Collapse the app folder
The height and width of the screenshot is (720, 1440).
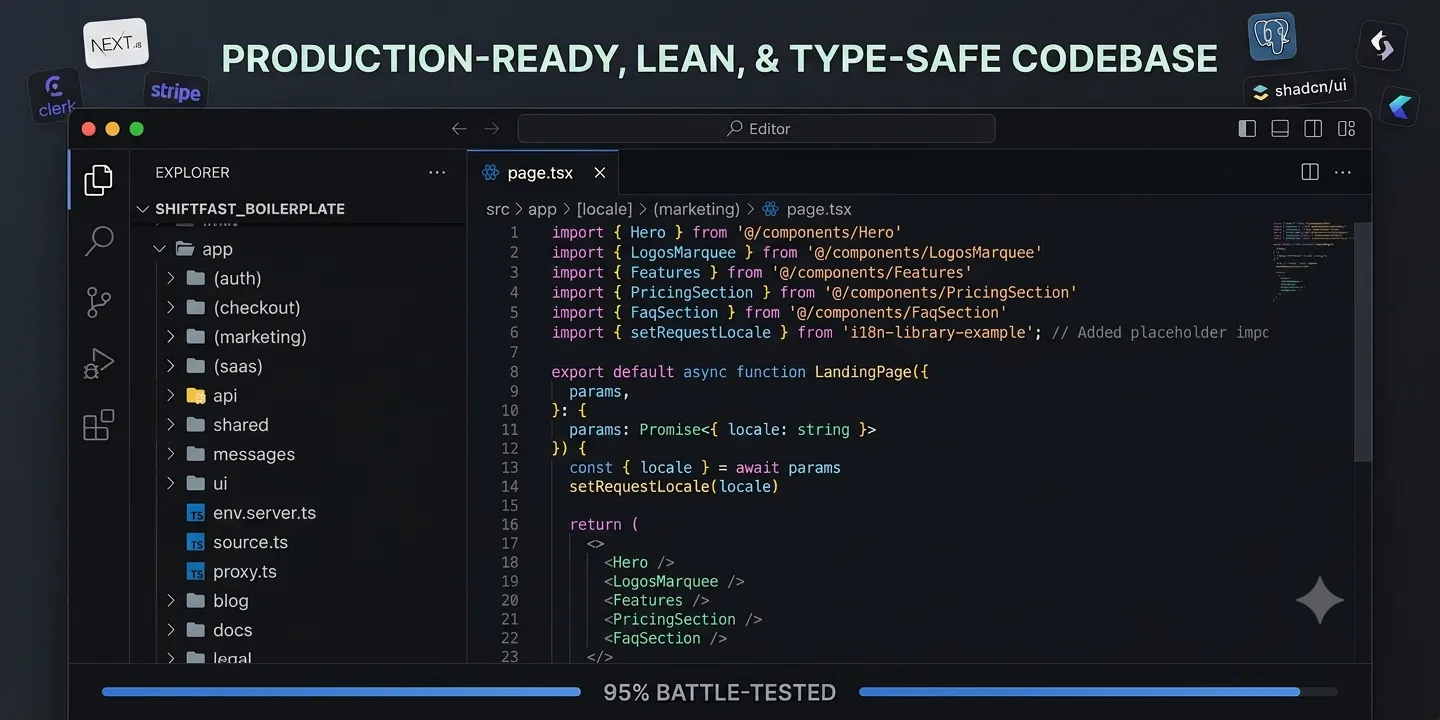160,249
